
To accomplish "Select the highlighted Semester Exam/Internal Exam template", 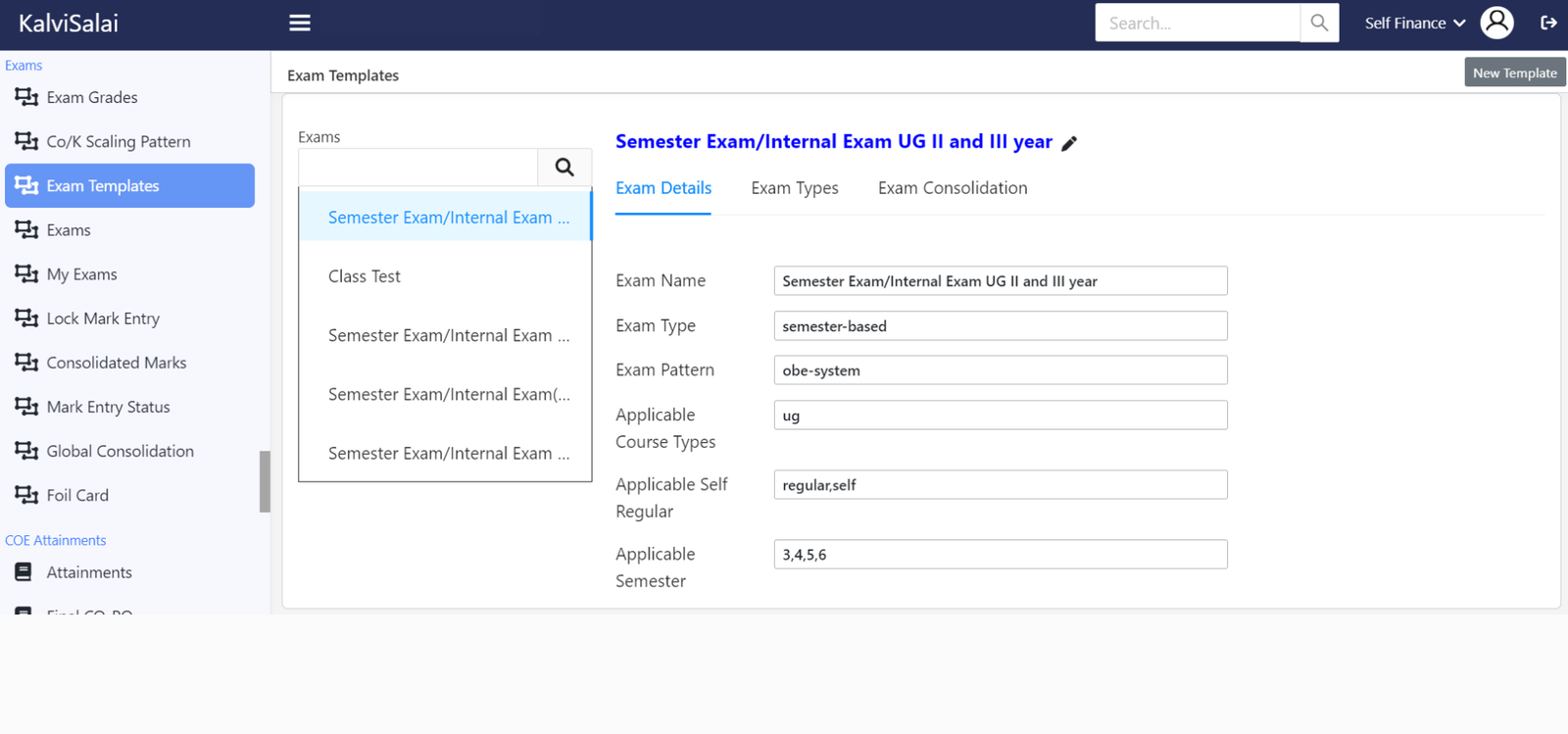I will (445, 218).
